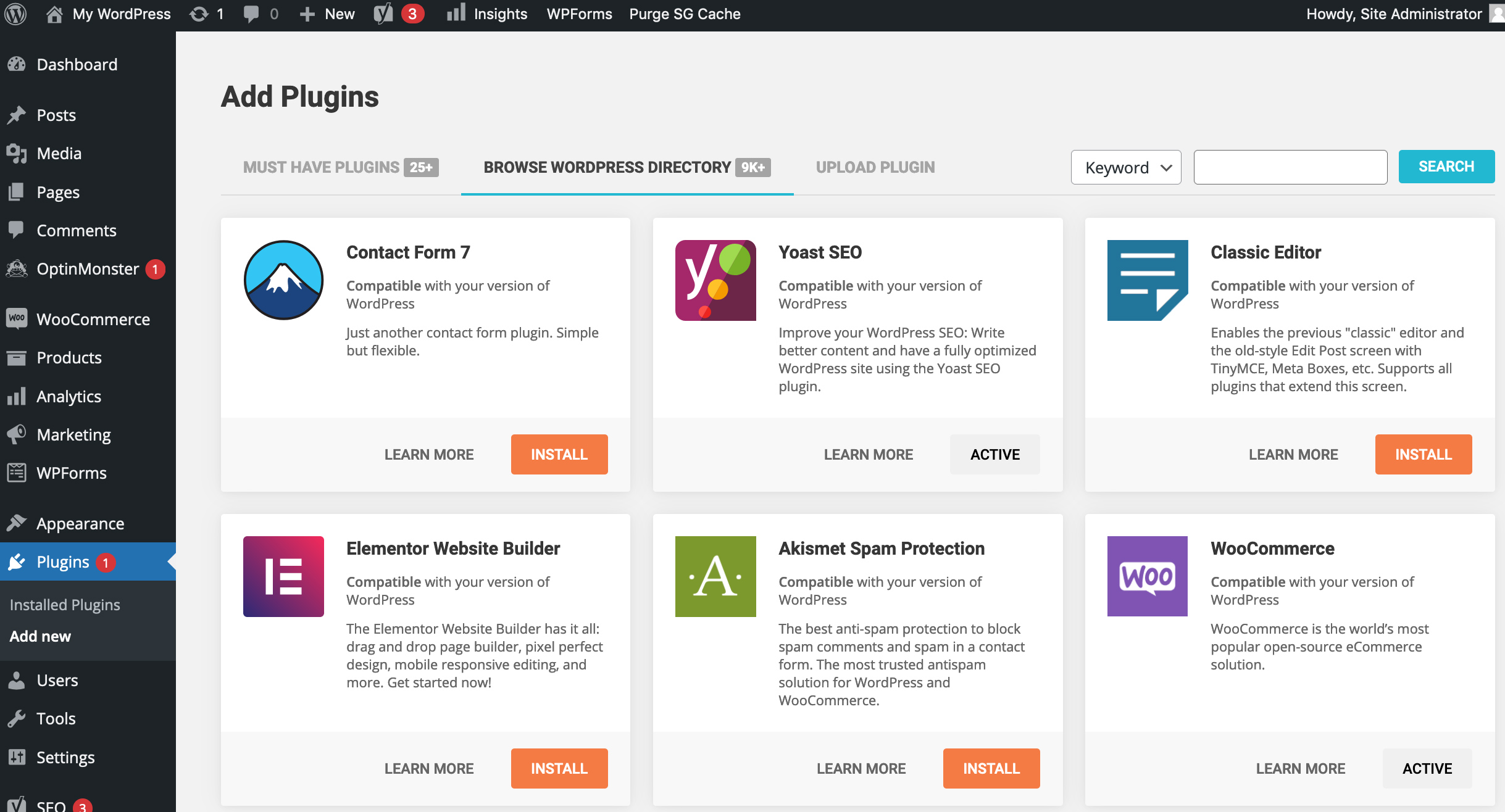The image size is (1505, 812).
Task: Click the Comments bubble icon in sidebar
Action: click(17, 230)
